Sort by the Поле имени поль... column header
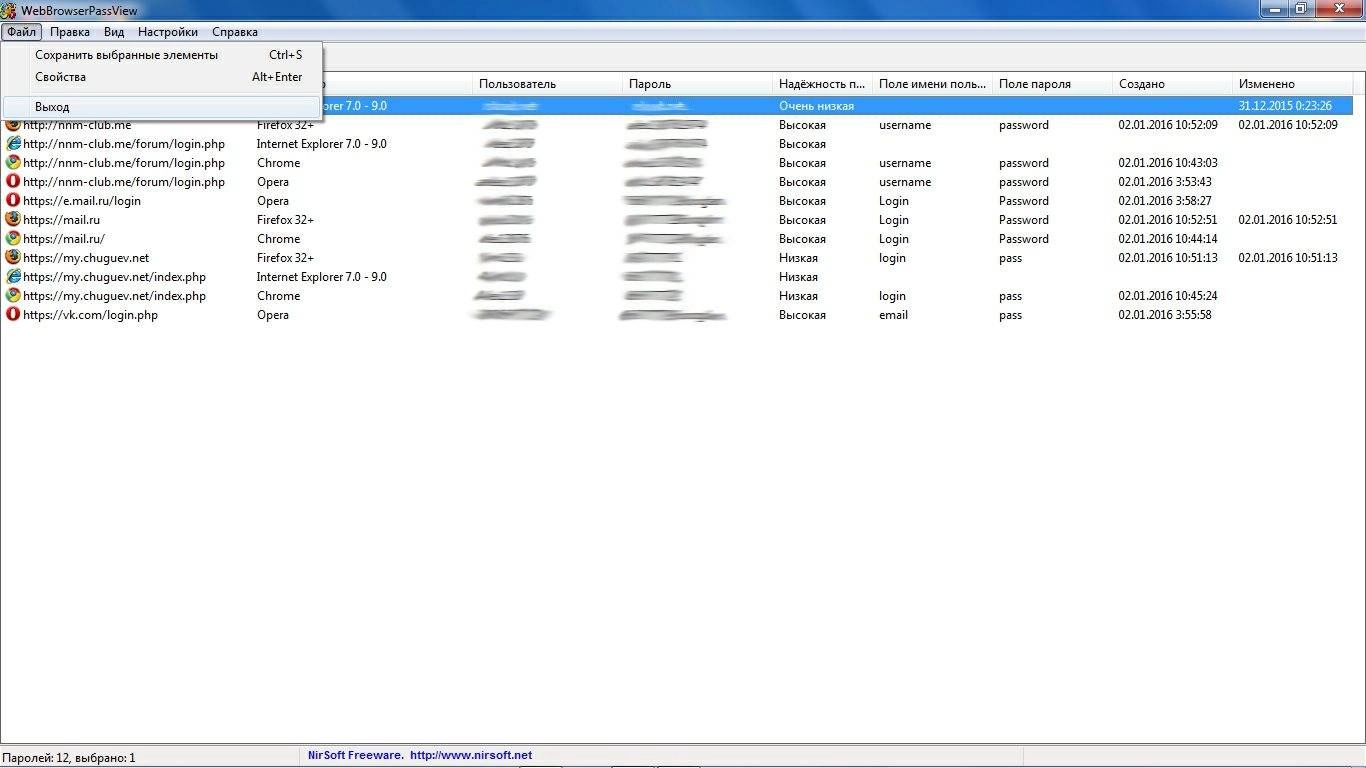Viewport: 1366px width, 768px height. coord(933,84)
